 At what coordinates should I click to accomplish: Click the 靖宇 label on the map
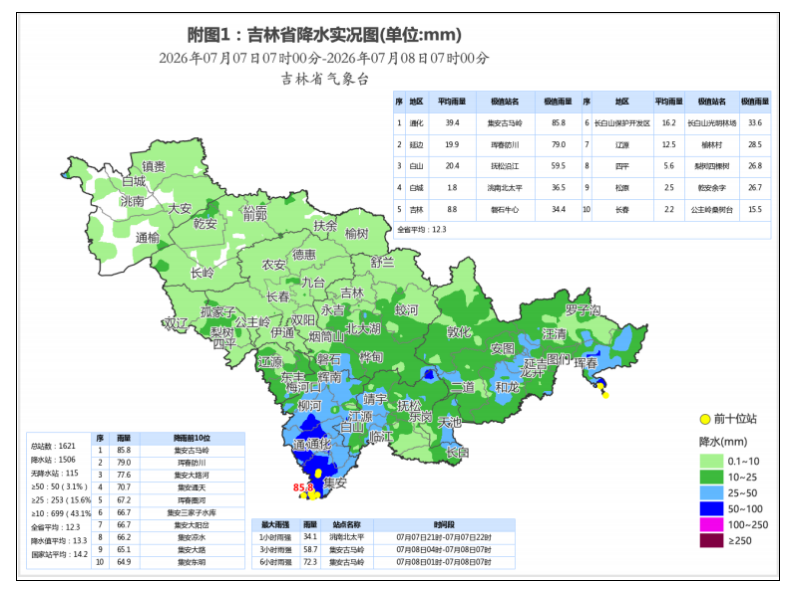[x=375, y=398]
